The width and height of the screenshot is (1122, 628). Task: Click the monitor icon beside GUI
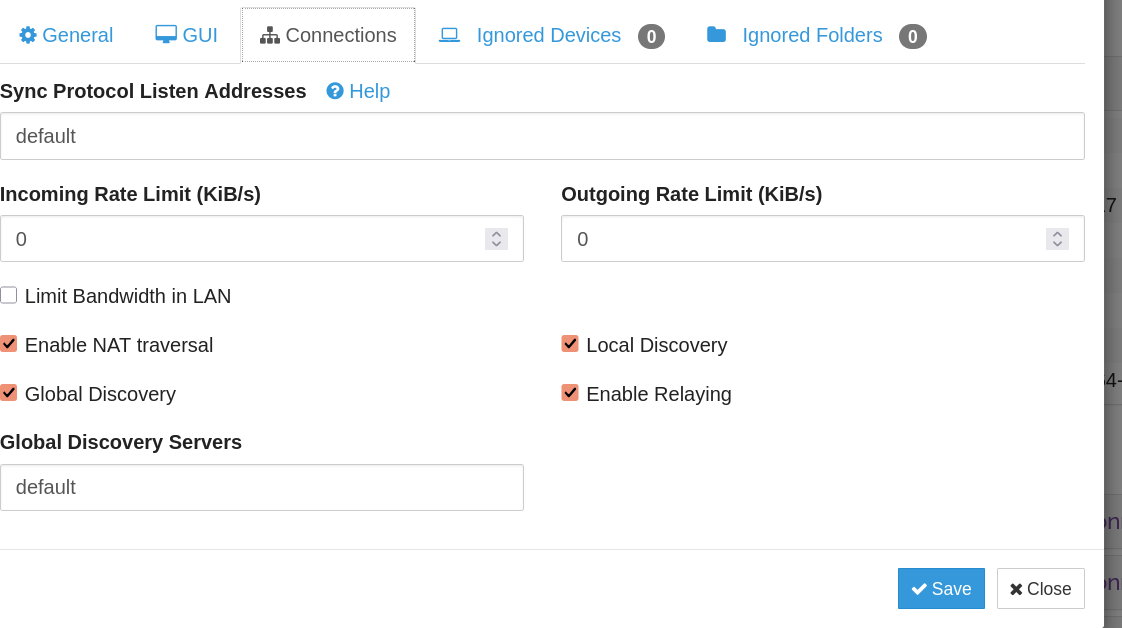pyautogui.click(x=166, y=35)
